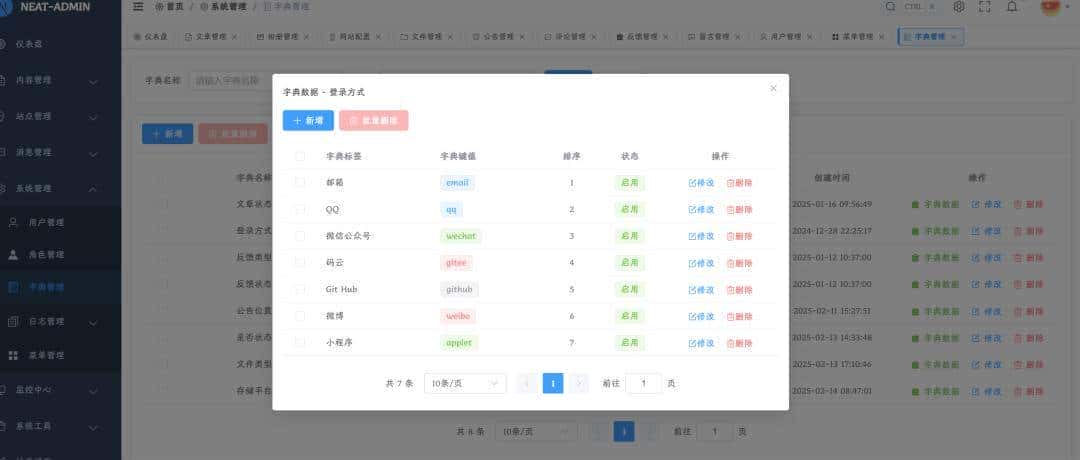Screen dimensions: 1080x460
Task: Open the 10条/页 page size dropdown in the dialog
Action: pyautogui.click(x=465, y=384)
